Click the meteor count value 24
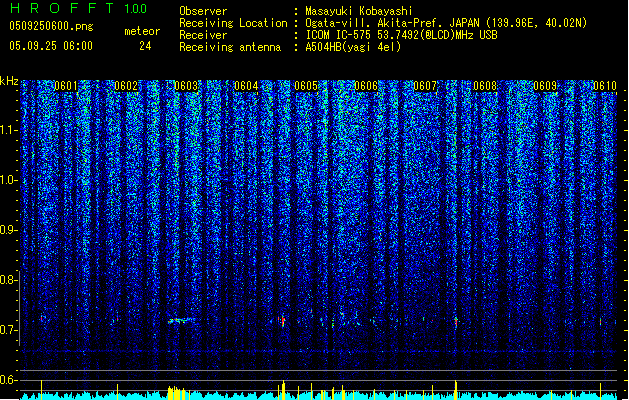This screenshot has width=629, height=400. click(x=145, y=46)
